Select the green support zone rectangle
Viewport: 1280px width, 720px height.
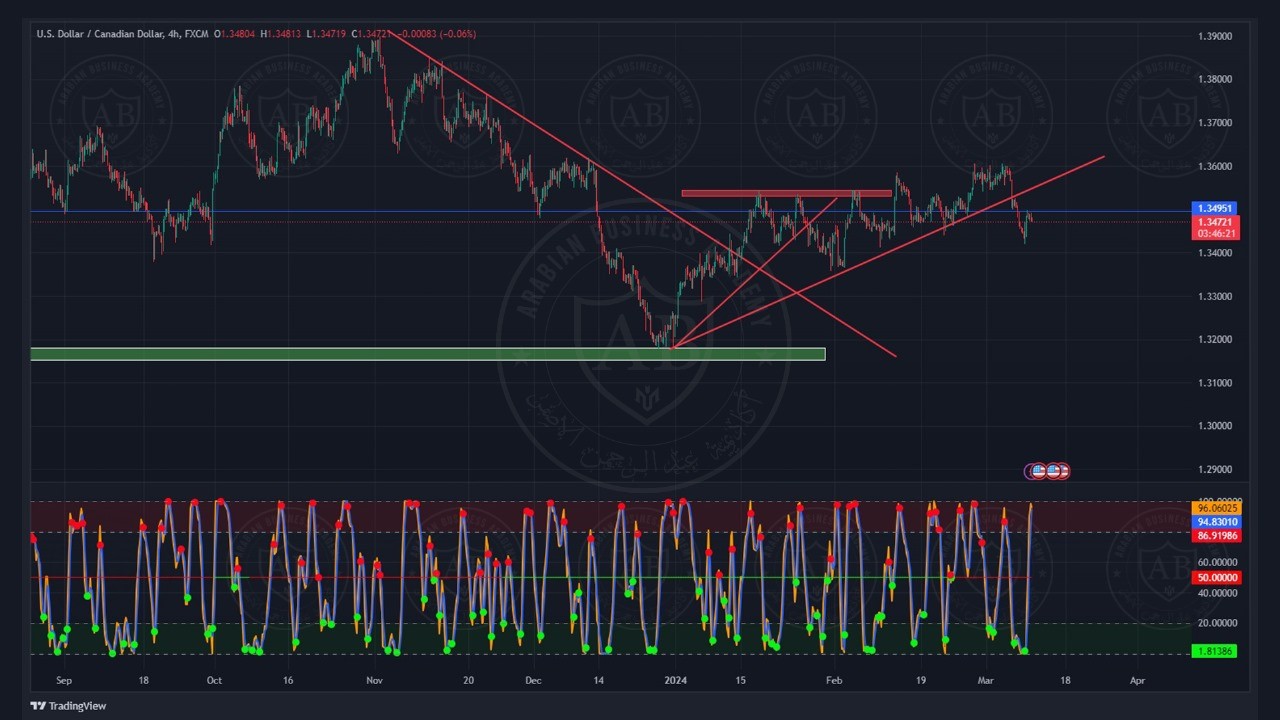428,354
